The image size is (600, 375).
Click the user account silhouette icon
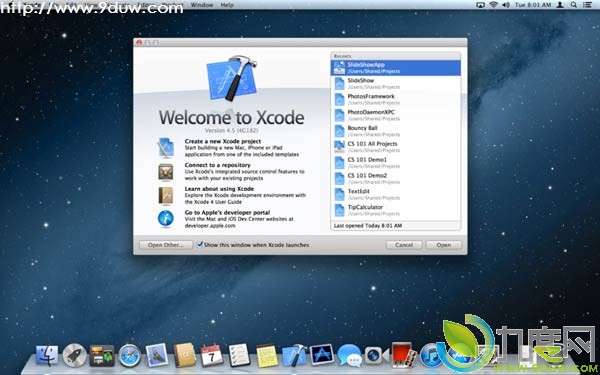click(560, 5)
